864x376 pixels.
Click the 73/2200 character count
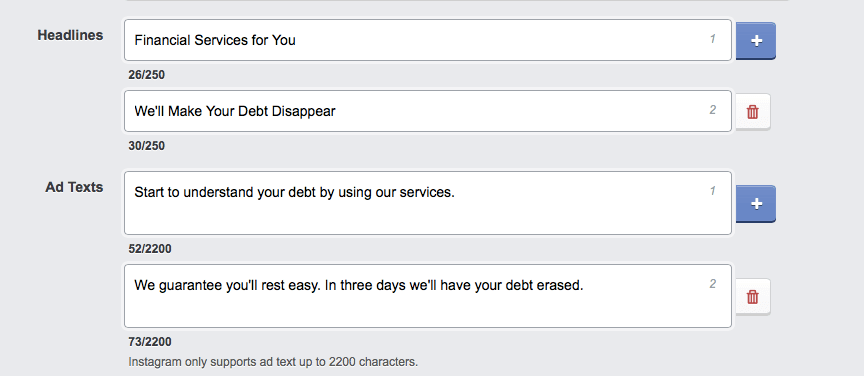[x=150, y=342]
